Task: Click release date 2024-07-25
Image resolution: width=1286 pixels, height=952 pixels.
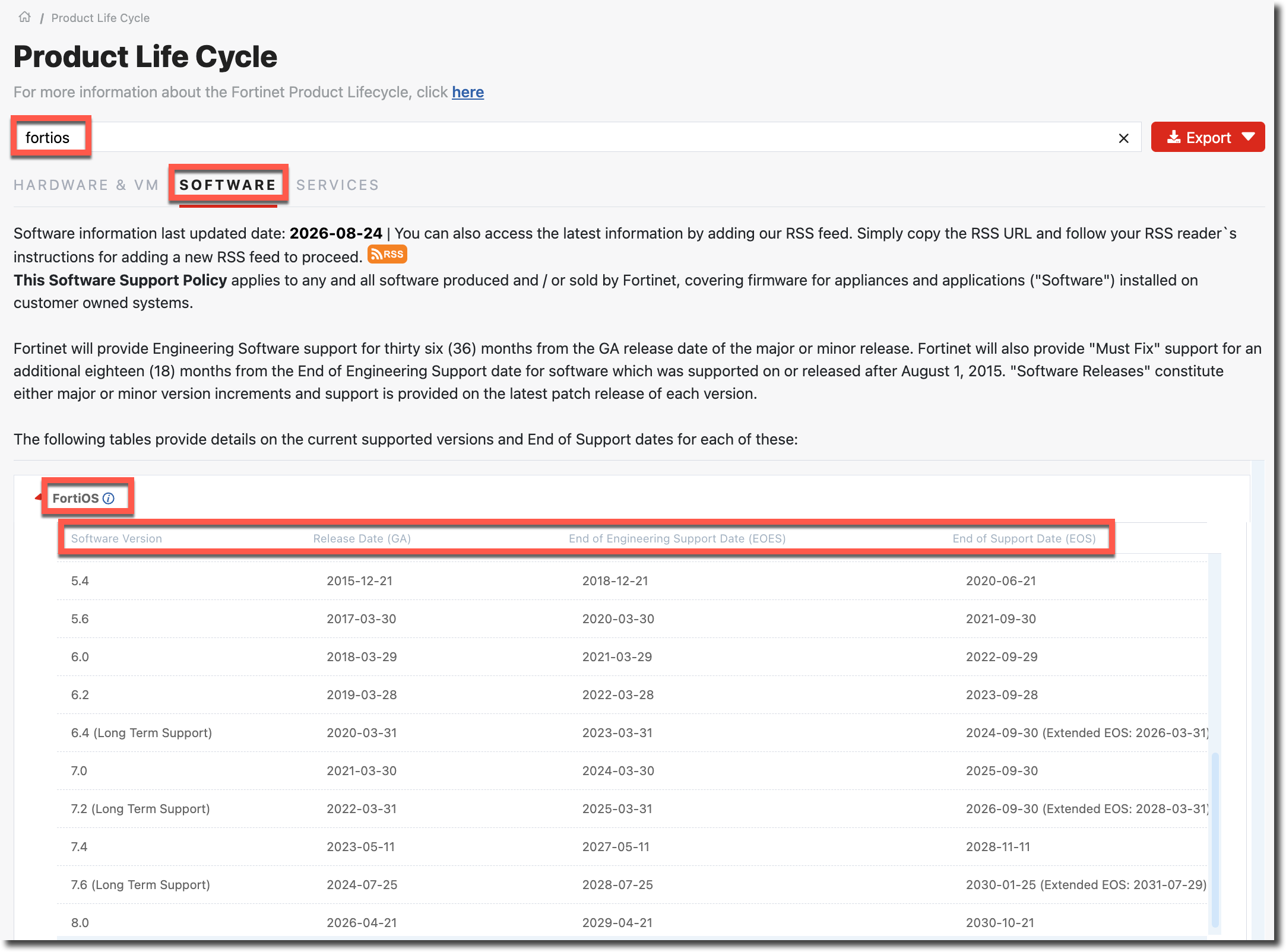Action: (x=362, y=885)
